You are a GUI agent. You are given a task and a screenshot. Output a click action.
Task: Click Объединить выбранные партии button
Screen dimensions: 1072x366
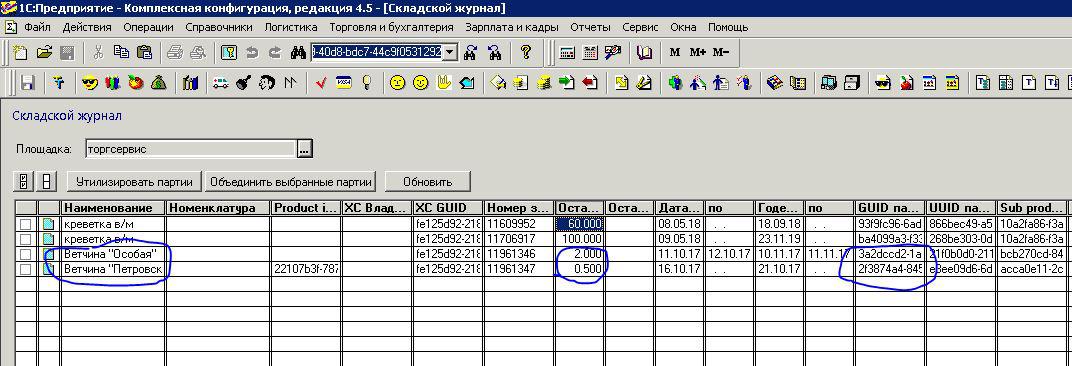(x=291, y=182)
